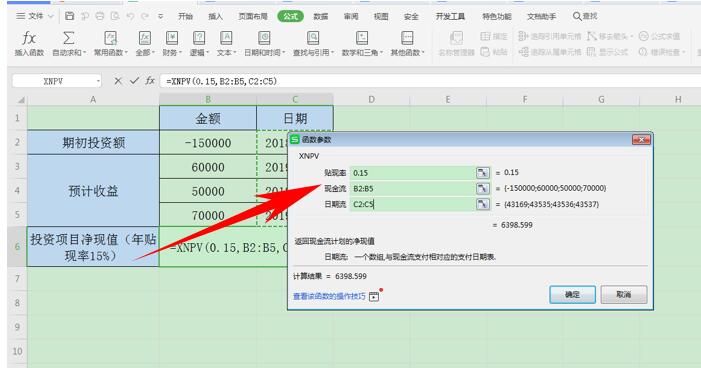Cancel formula entry with the X icon
Image resolution: width=701 pixels, height=368 pixels.
click(118, 81)
